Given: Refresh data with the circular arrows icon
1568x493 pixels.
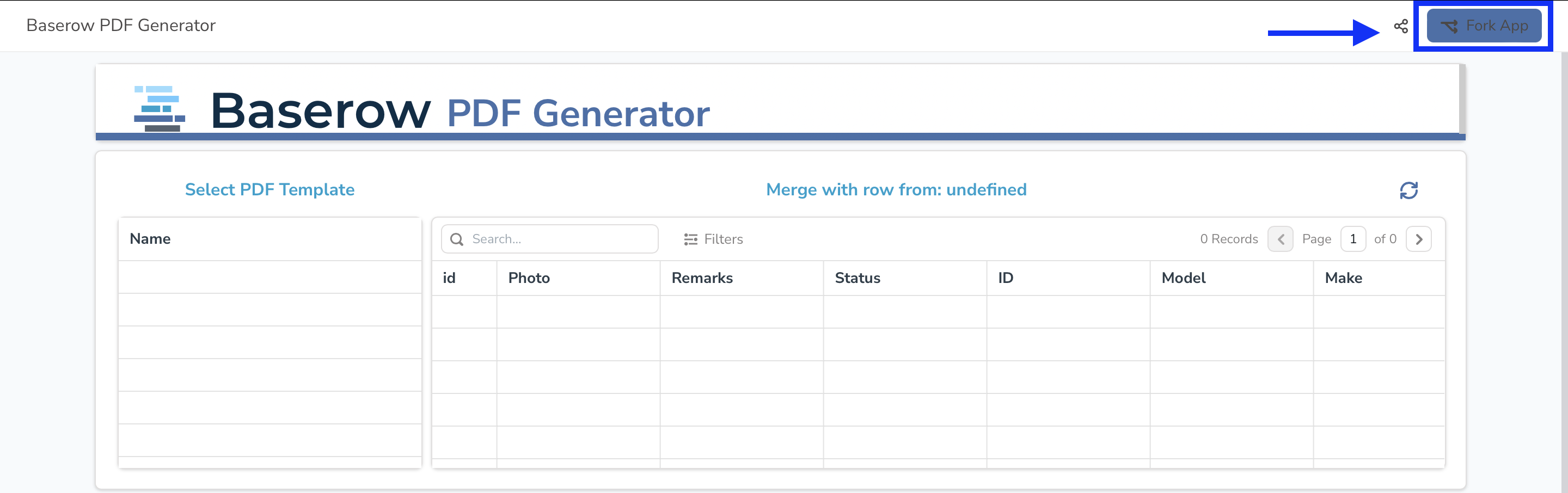Looking at the screenshot, I should pyautogui.click(x=1408, y=190).
